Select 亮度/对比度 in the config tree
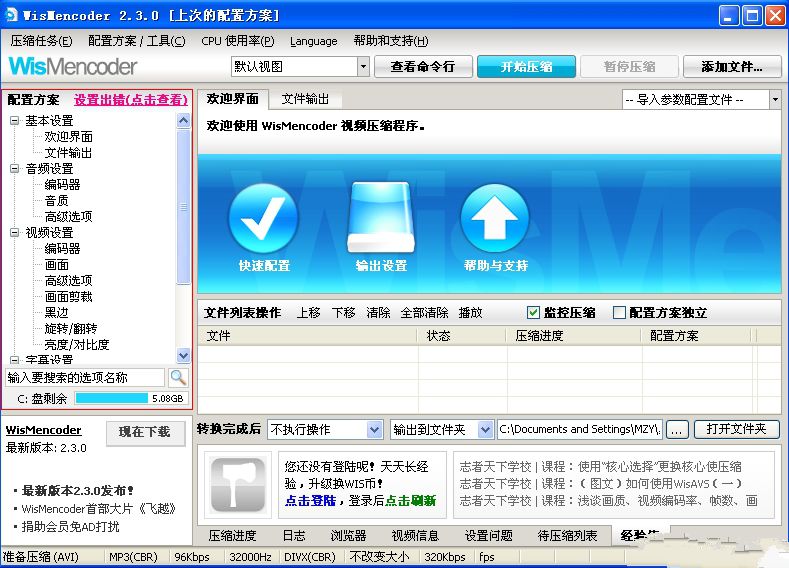Viewport: 789px width, 568px height. tap(77, 345)
